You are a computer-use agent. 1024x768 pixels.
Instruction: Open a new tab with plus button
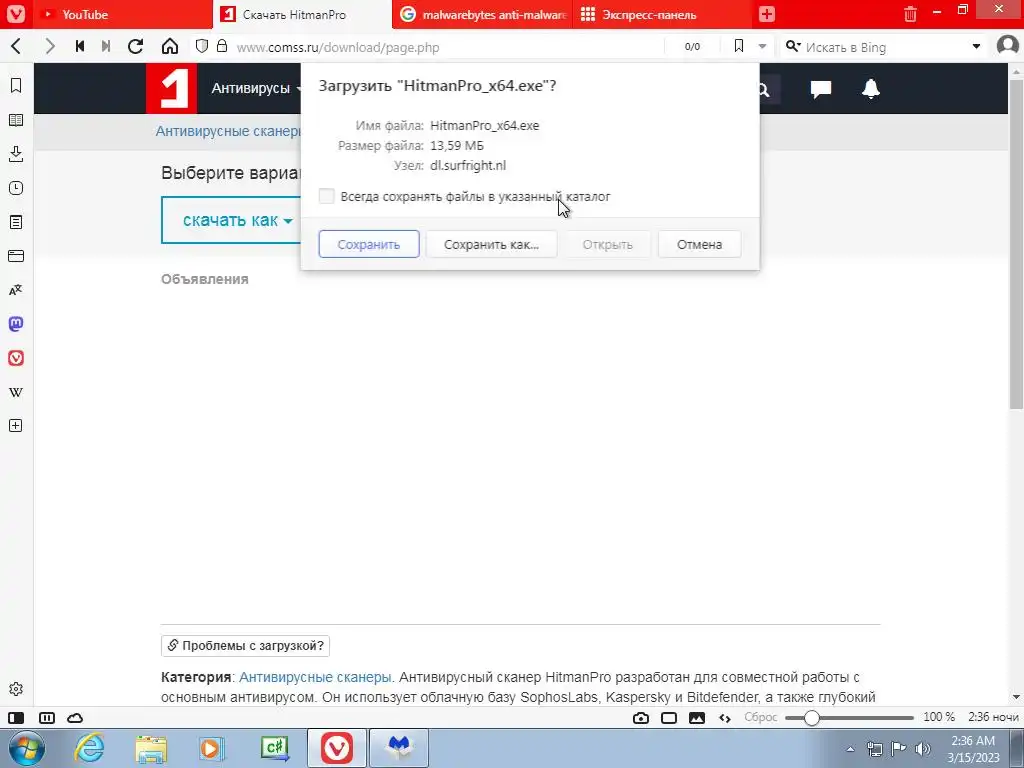(767, 14)
